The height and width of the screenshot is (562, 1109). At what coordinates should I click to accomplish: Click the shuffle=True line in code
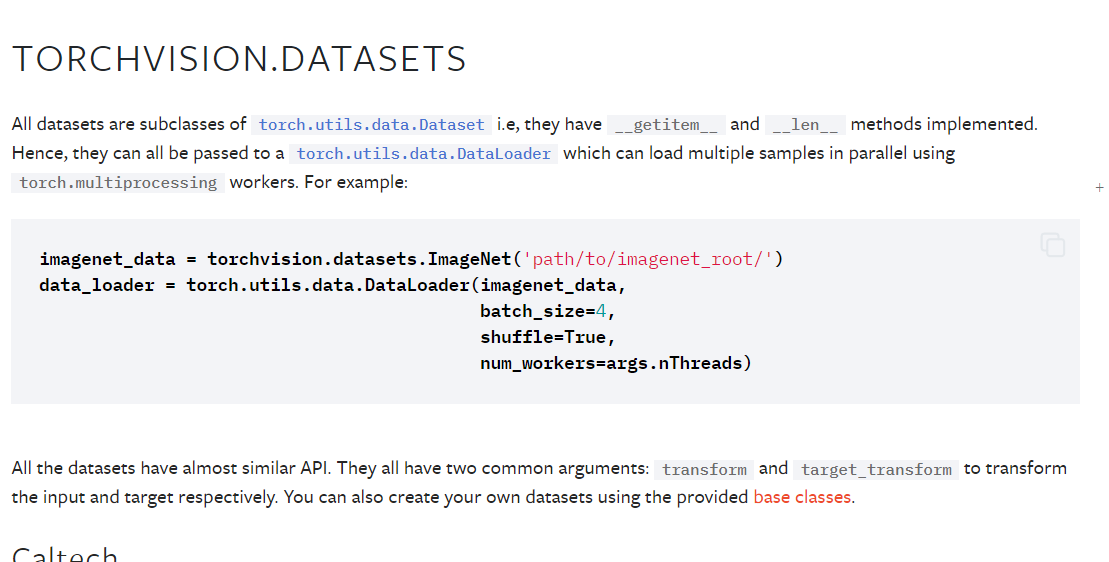547,337
